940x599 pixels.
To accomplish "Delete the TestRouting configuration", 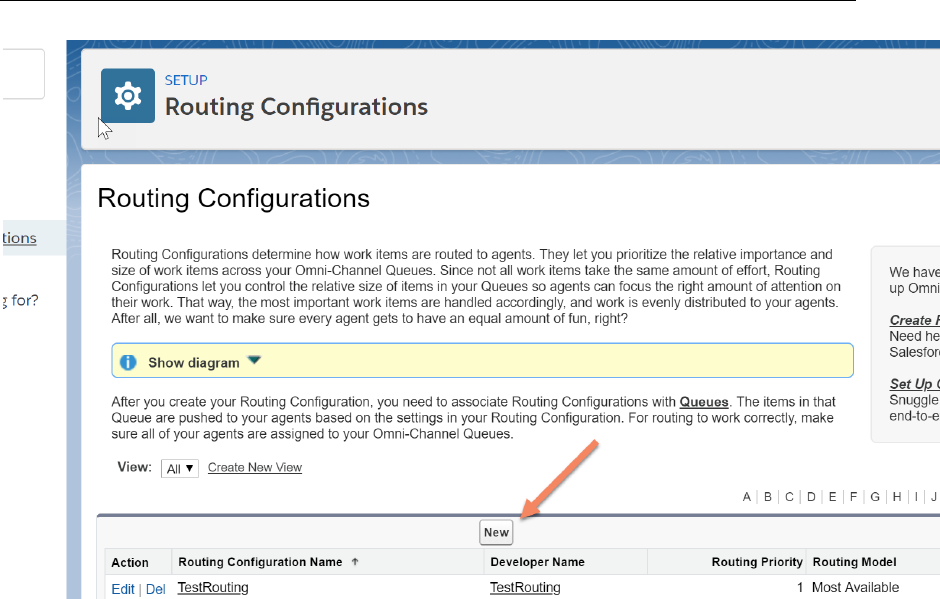I will click(x=155, y=589).
